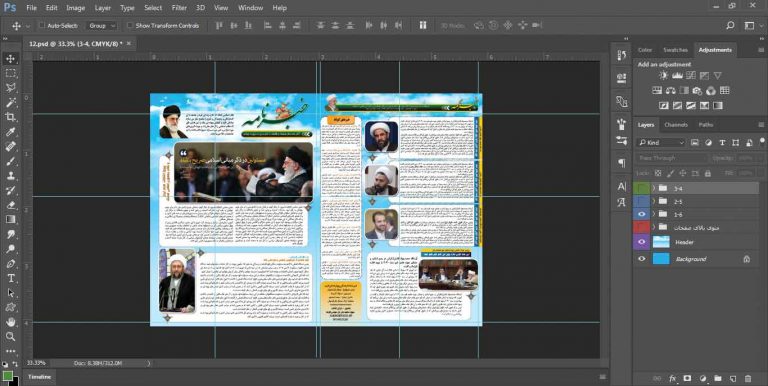This screenshot has width=768, height=386.
Task: Expand the 3-4 layer group
Action: click(x=653, y=188)
